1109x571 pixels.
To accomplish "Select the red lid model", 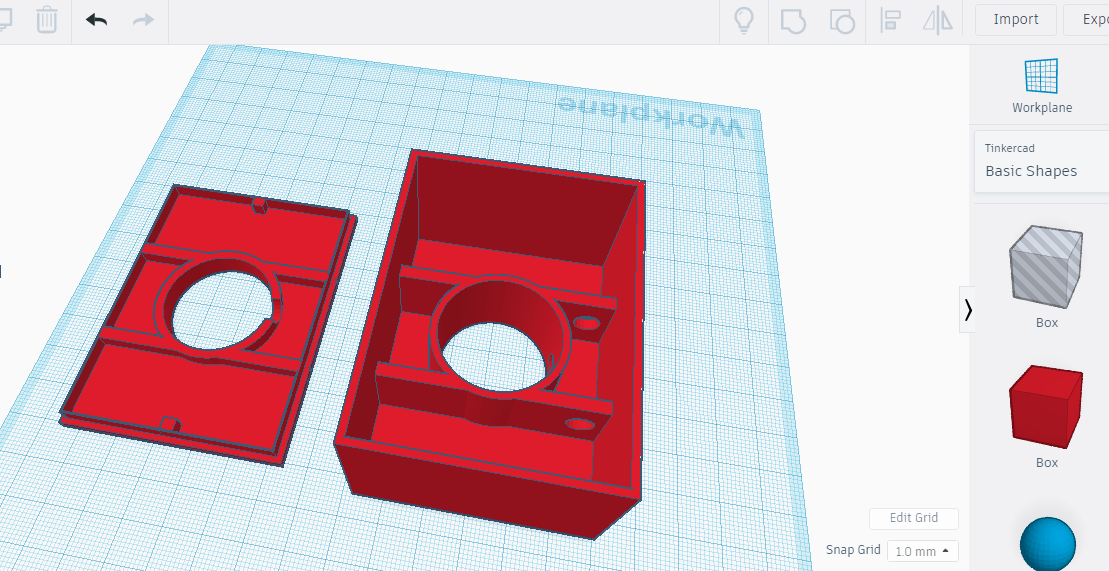I will (209, 325).
